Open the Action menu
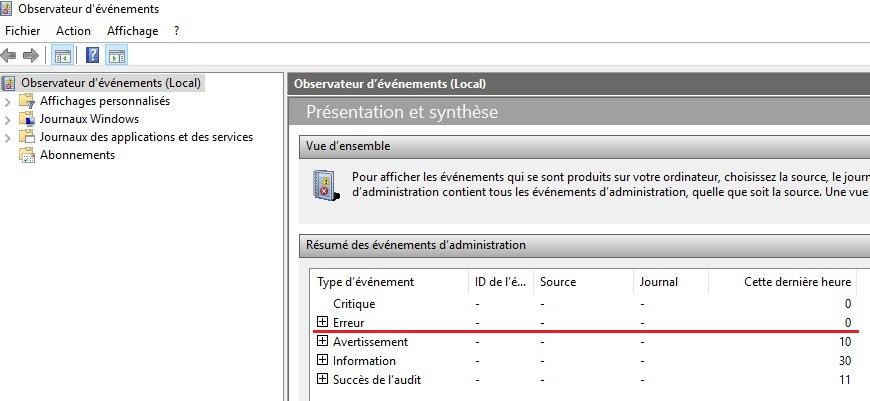 73,31
